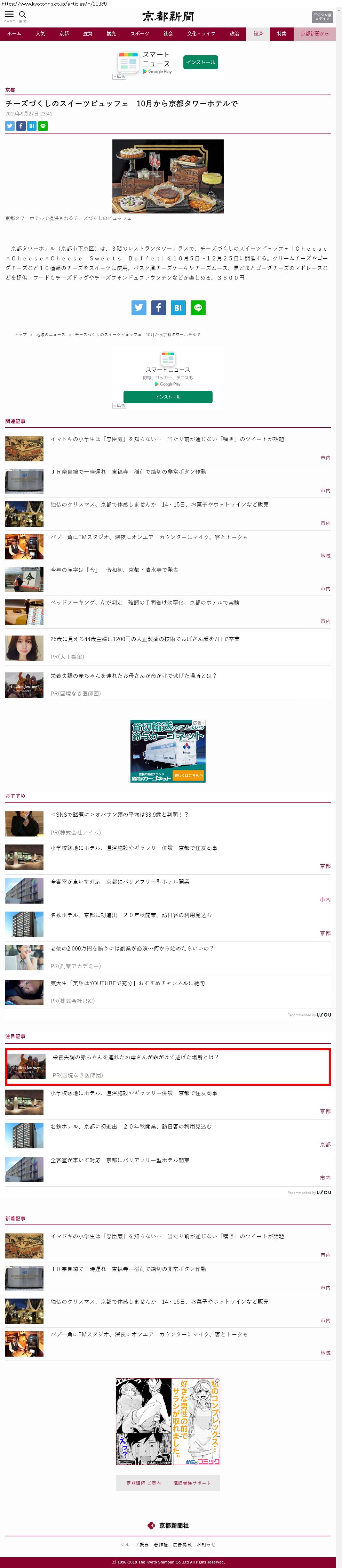Share on Facebook using small top icon
Screen dimensions: 342x1568
point(21,126)
